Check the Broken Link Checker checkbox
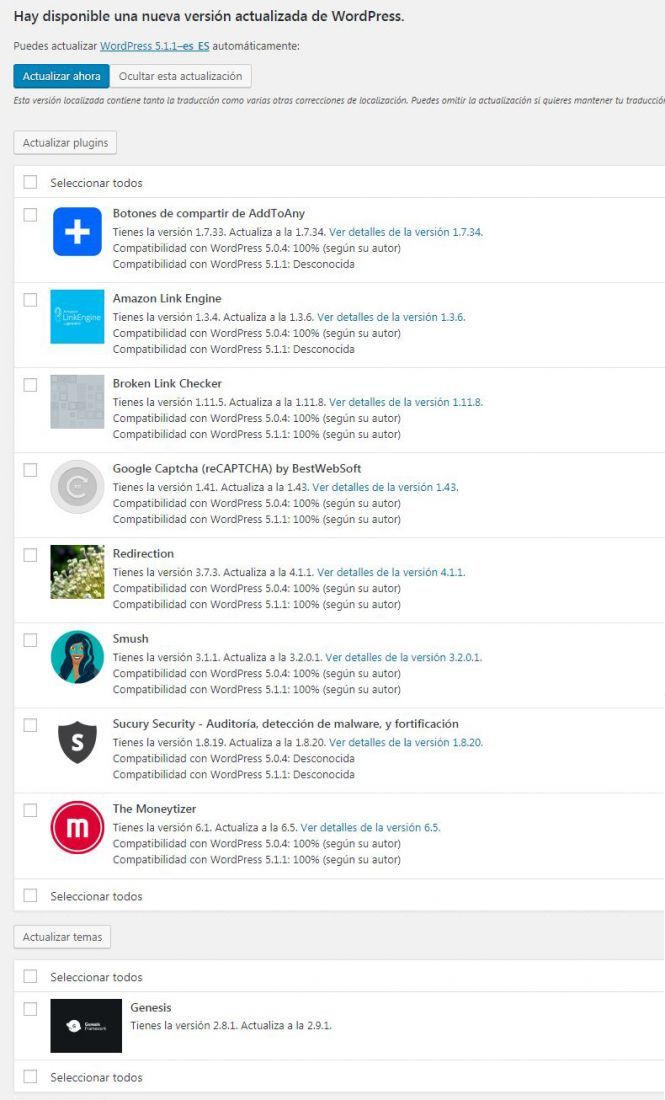 pyautogui.click(x=30, y=385)
